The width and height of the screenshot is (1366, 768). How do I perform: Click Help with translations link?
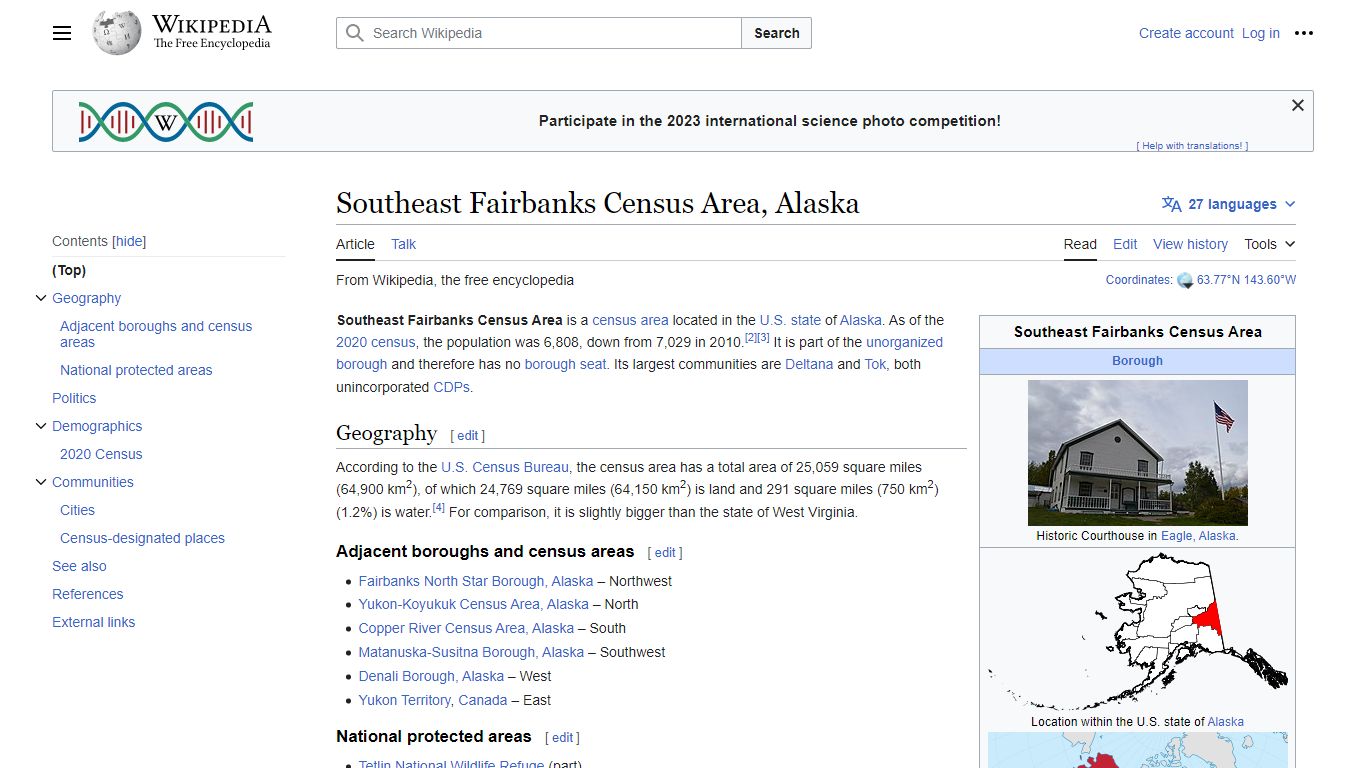[x=1192, y=146]
